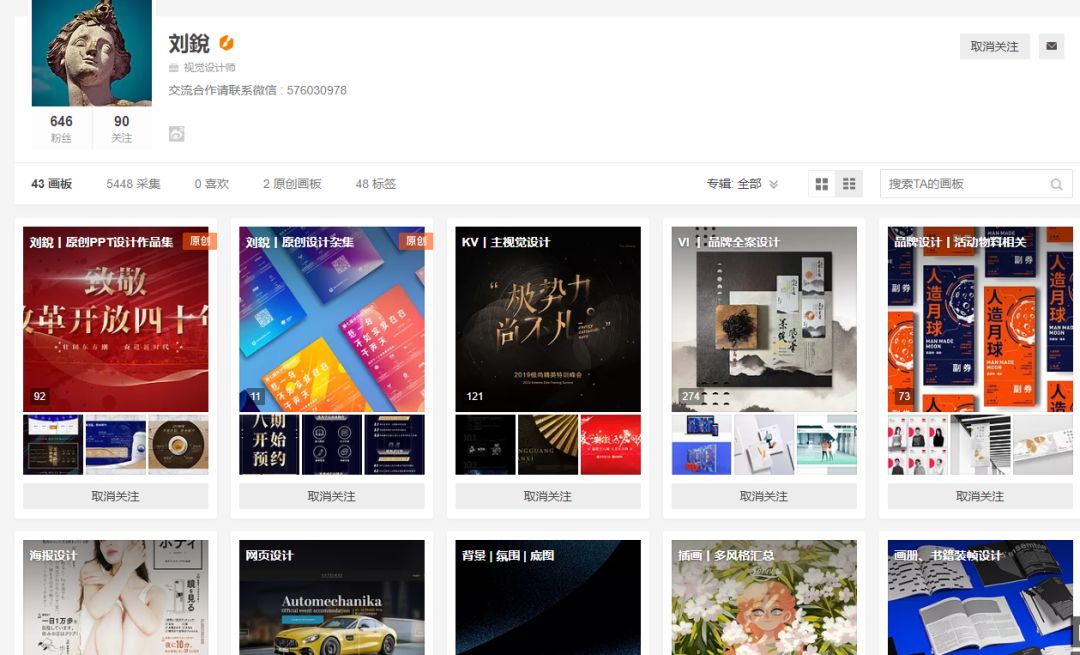1080x655 pixels.
Task: Click the briefcase icon next to 视觉设计师
Action: [x=174, y=67]
